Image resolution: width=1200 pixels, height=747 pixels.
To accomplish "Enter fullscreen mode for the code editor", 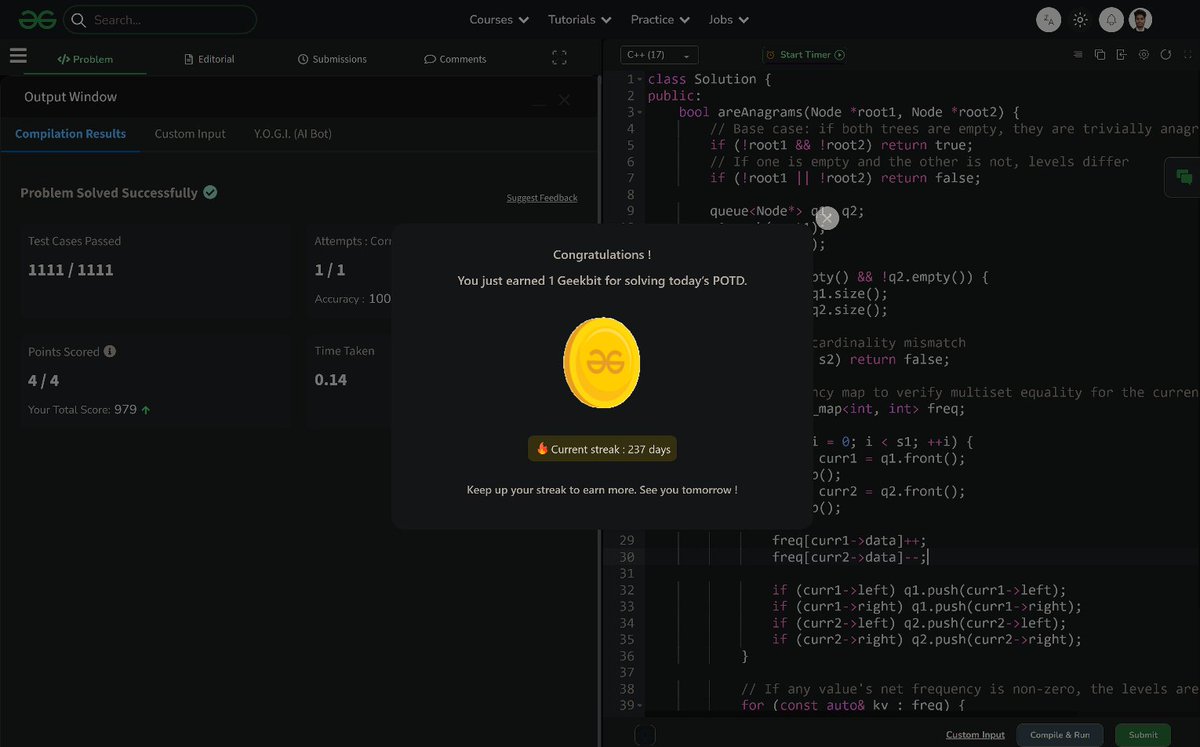I will coord(1187,55).
